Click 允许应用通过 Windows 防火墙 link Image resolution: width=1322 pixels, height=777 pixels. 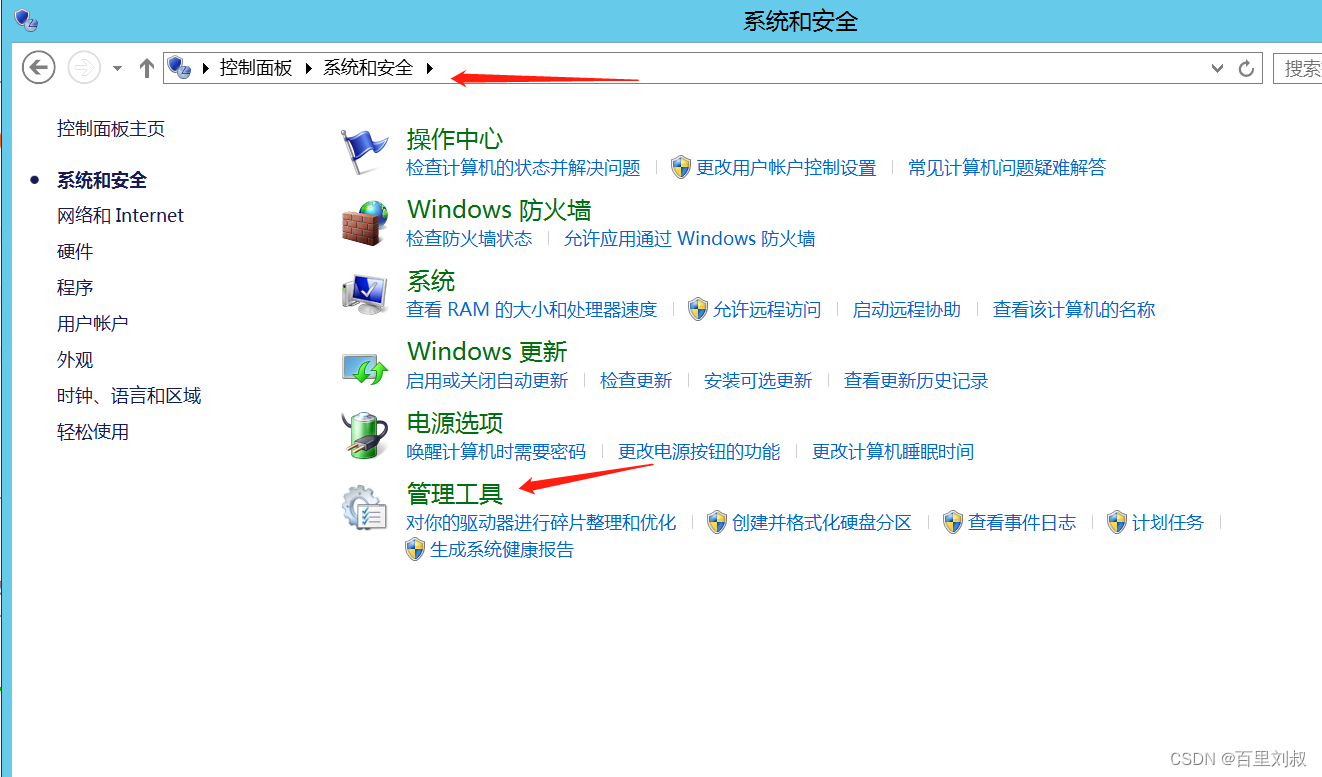[x=690, y=238]
